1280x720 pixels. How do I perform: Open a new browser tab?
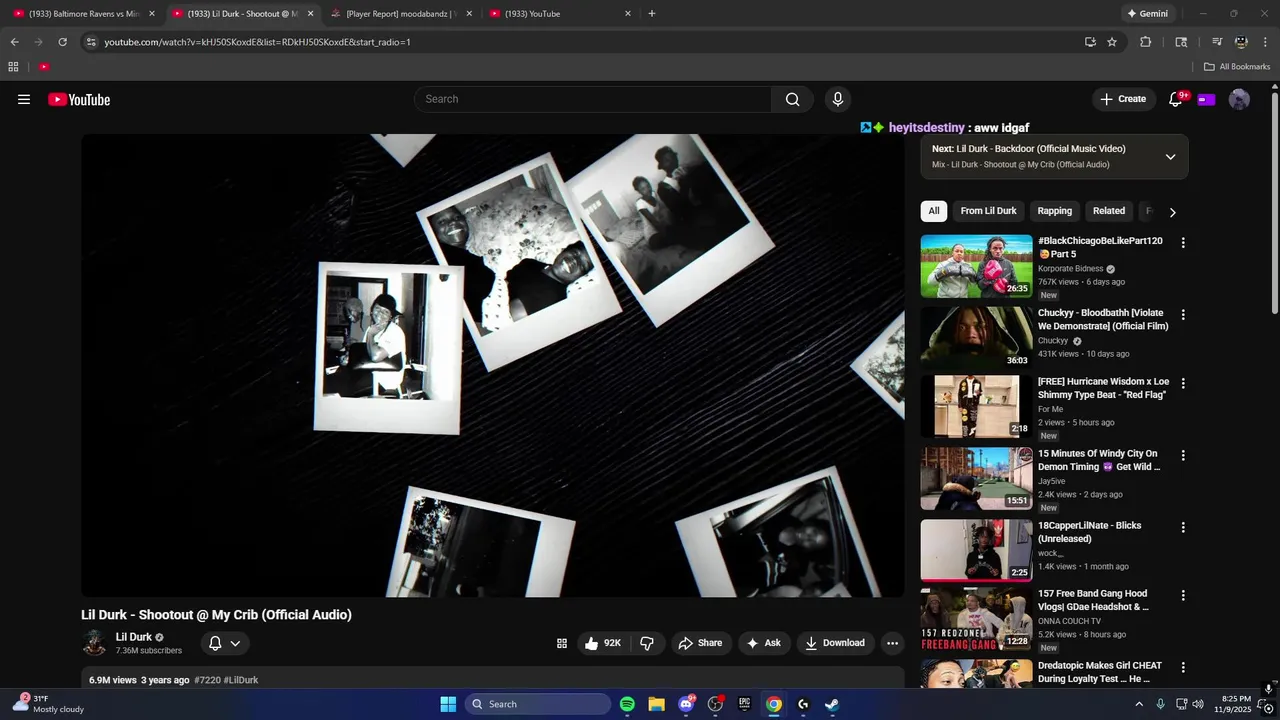pos(652,14)
